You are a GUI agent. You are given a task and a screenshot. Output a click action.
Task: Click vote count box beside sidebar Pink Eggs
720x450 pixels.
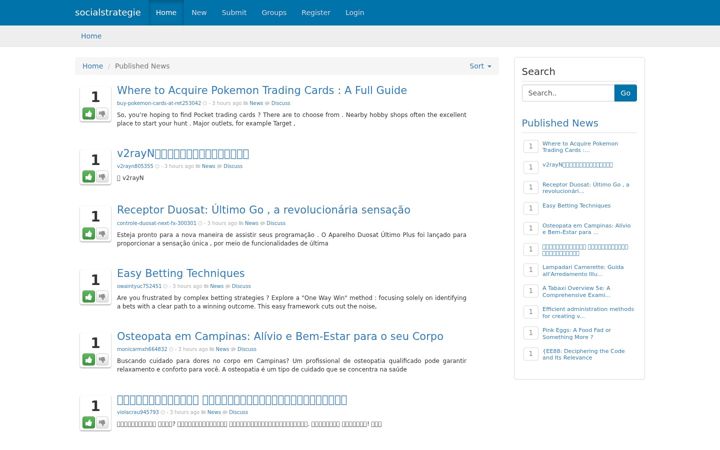(530, 332)
